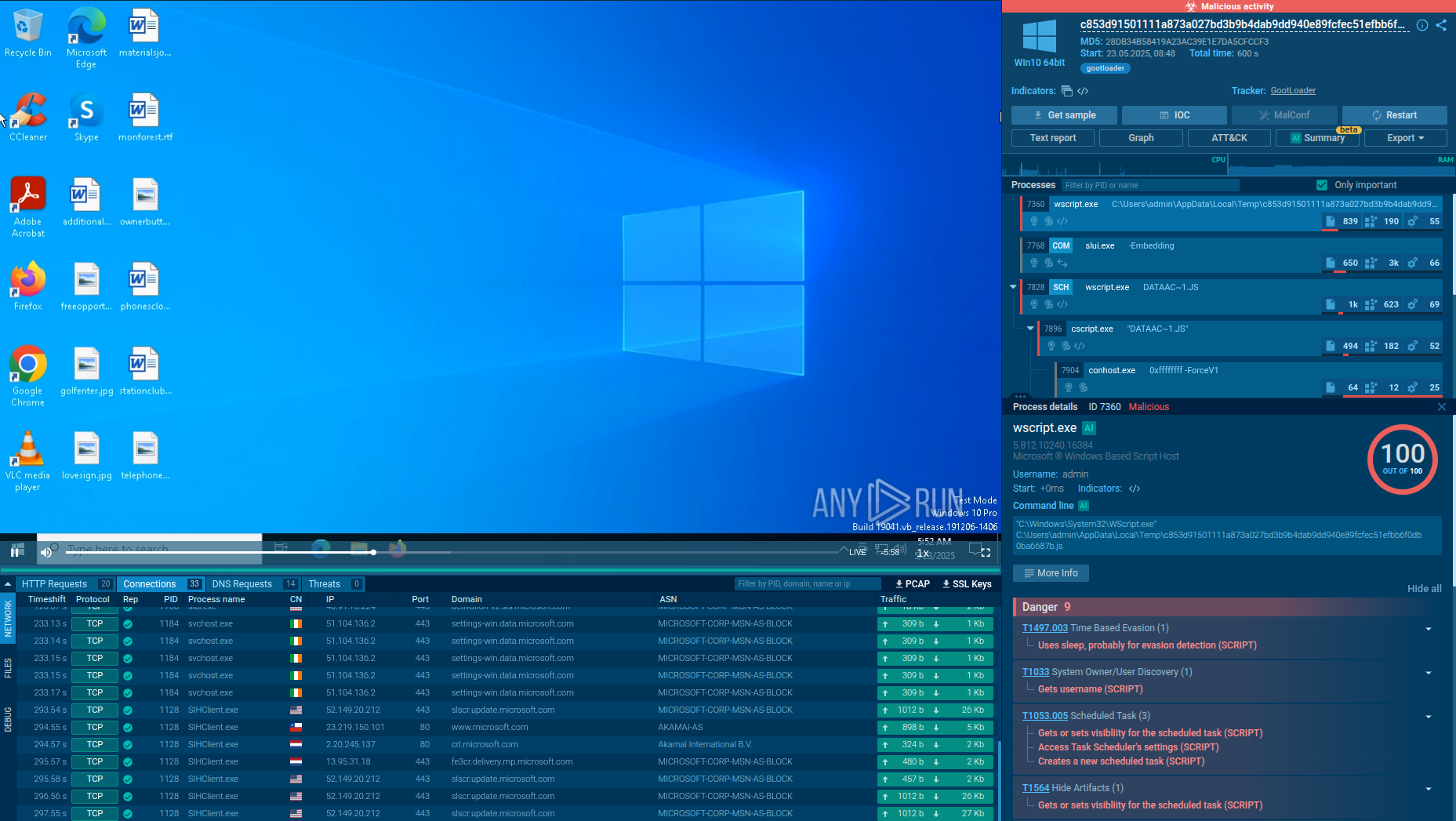Expand the T1053.005 Scheduled Task entry

(1428, 717)
